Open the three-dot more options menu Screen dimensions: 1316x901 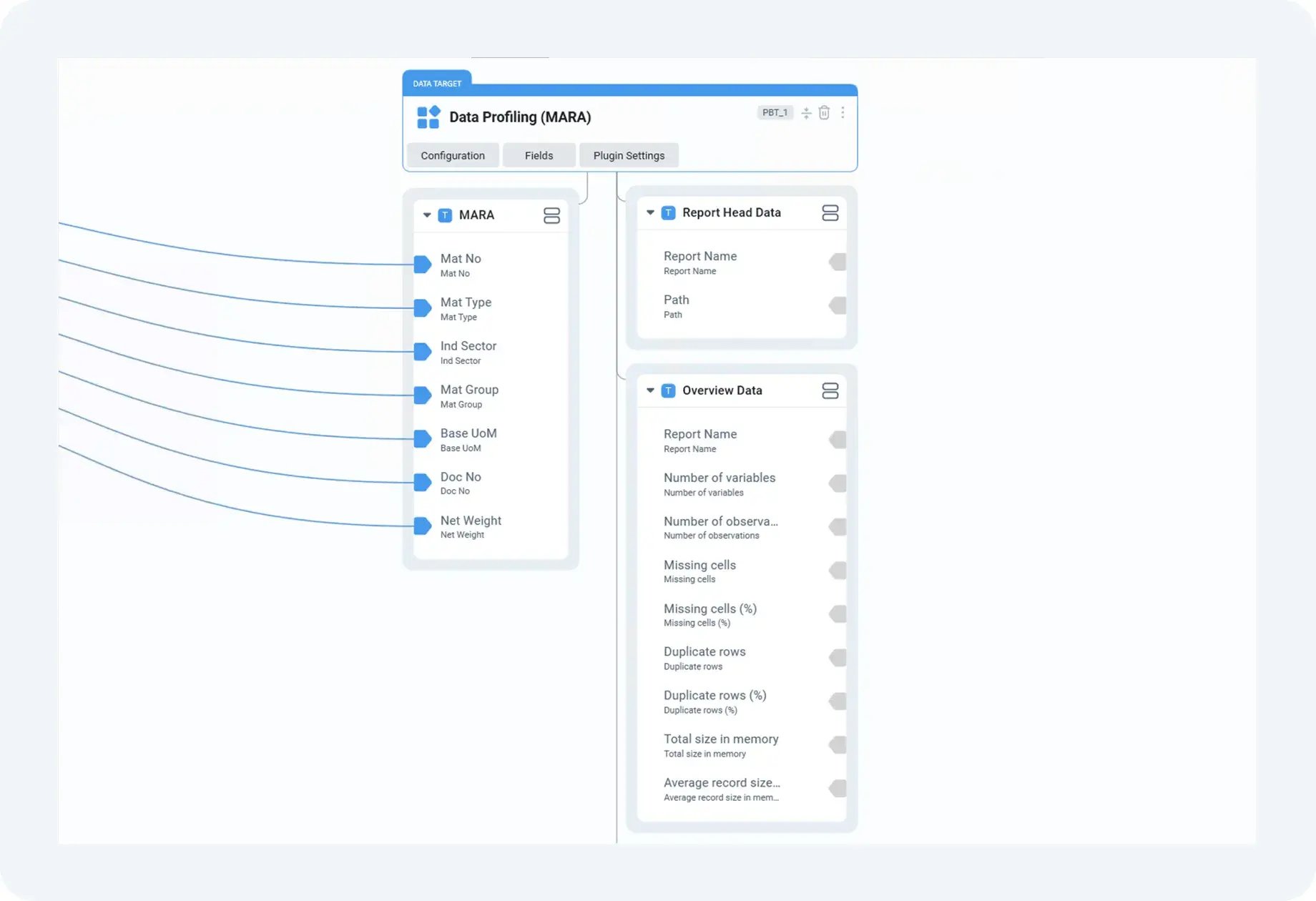pyautogui.click(x=843, y=113)
